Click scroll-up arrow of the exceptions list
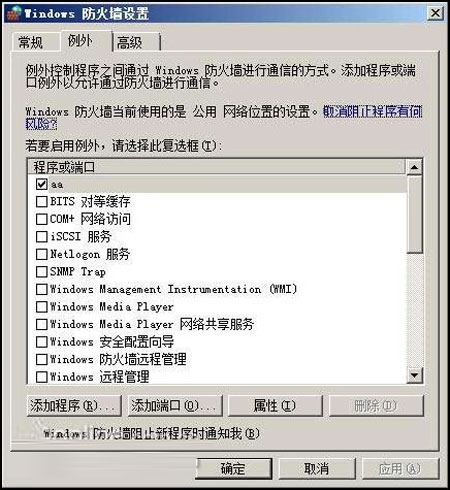Image resolution: width=450 pixels, height=490 pixels. pyautogui.click(x=414, y=167)
